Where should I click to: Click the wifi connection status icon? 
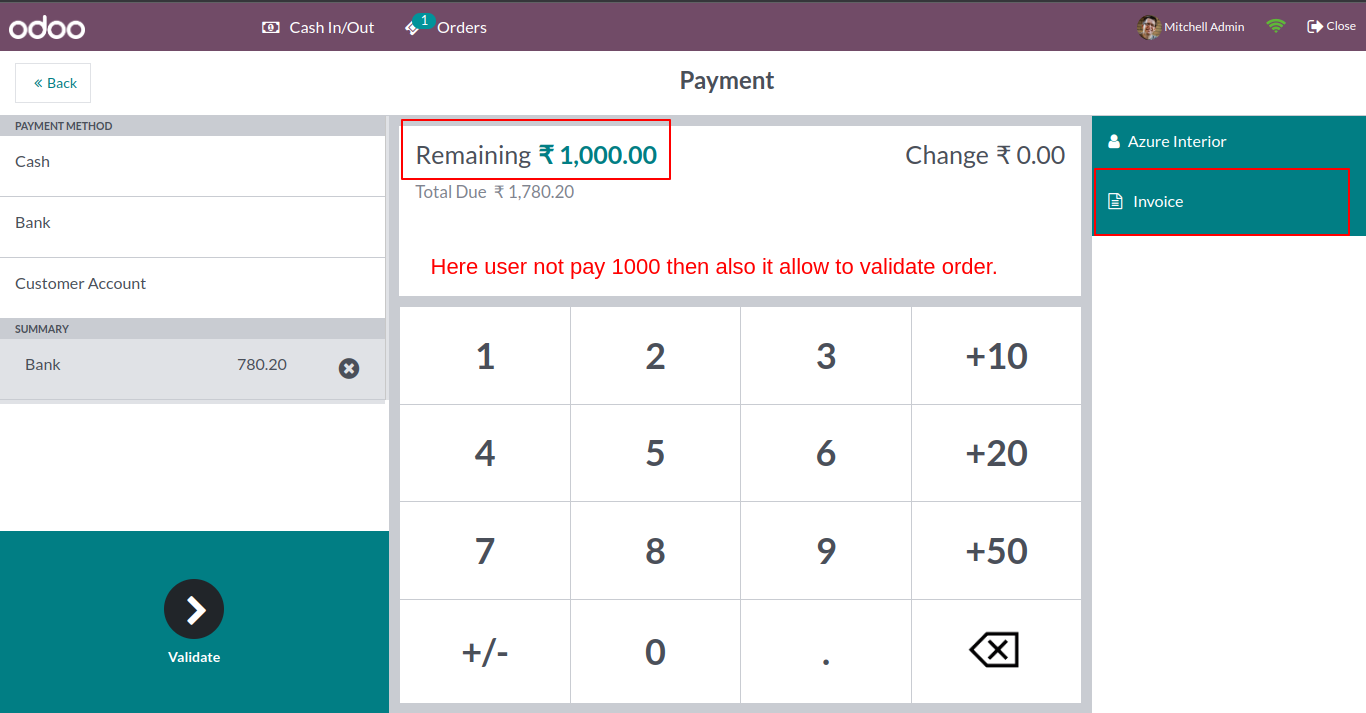tap(1275, 27)
